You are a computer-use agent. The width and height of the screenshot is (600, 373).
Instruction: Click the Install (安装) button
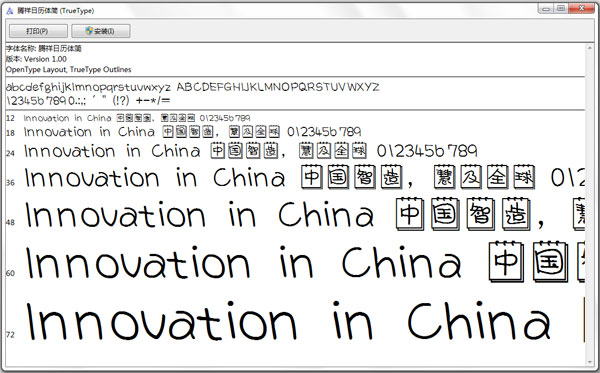pyautogui.click(x=101, y=31)
